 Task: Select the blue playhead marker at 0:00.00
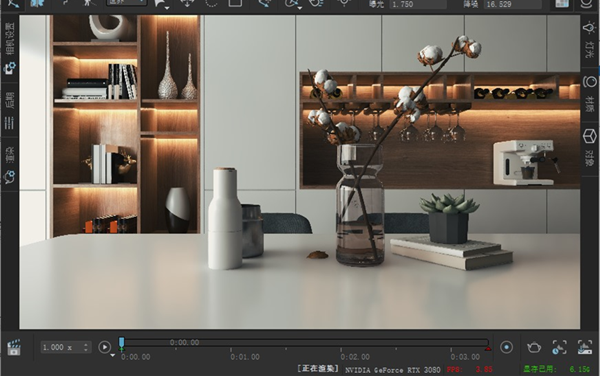[x=121, y=343]
